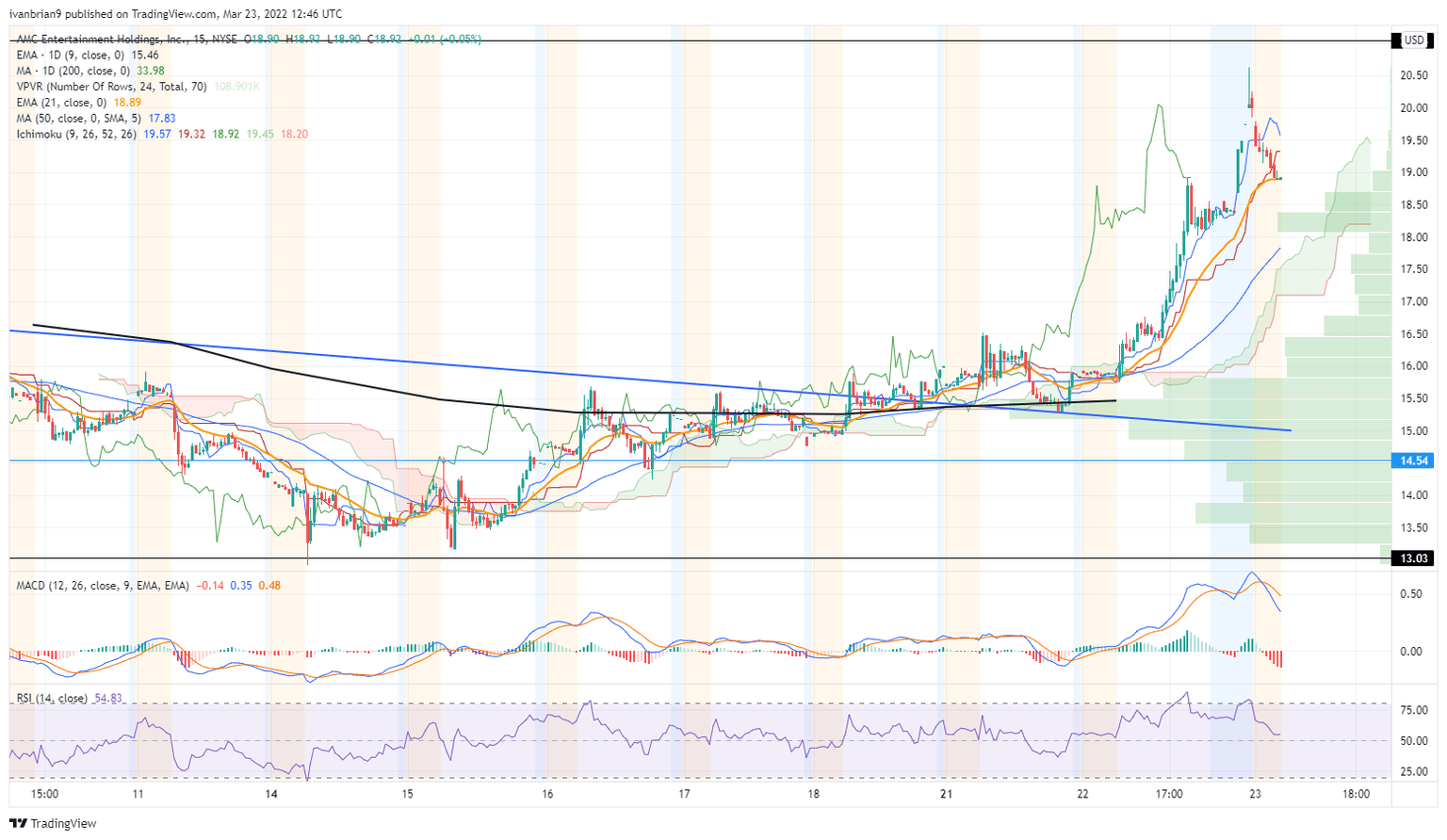Screen dimensions: 1447x840
Task: Click the date label 14 on time axis
Action: click(x=271, y=795)
